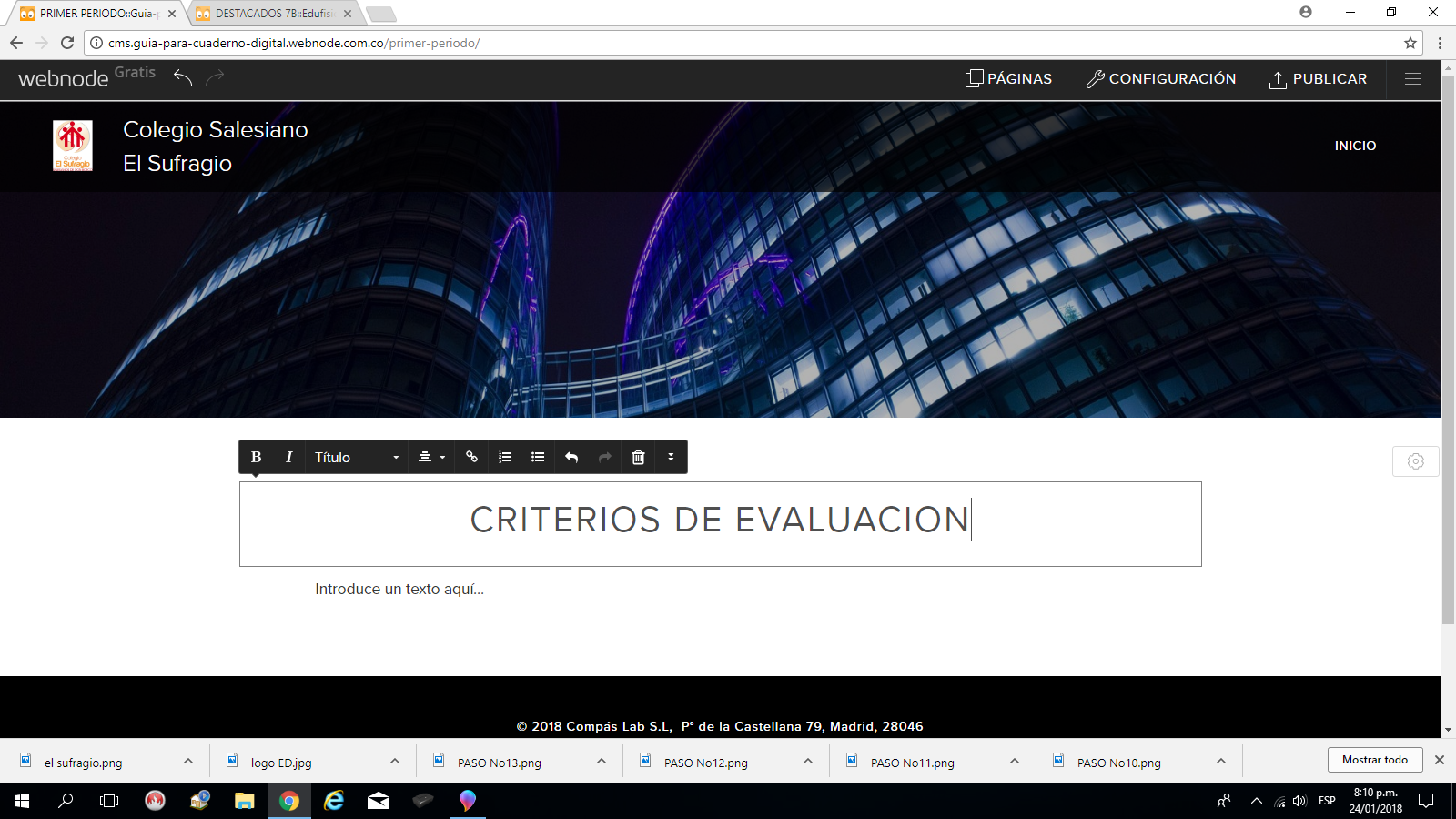Image resolution: width=1456 pixels, height=819 pixels.
Task: Open the Webnode hamburger menu
Action: point(1412,79)
